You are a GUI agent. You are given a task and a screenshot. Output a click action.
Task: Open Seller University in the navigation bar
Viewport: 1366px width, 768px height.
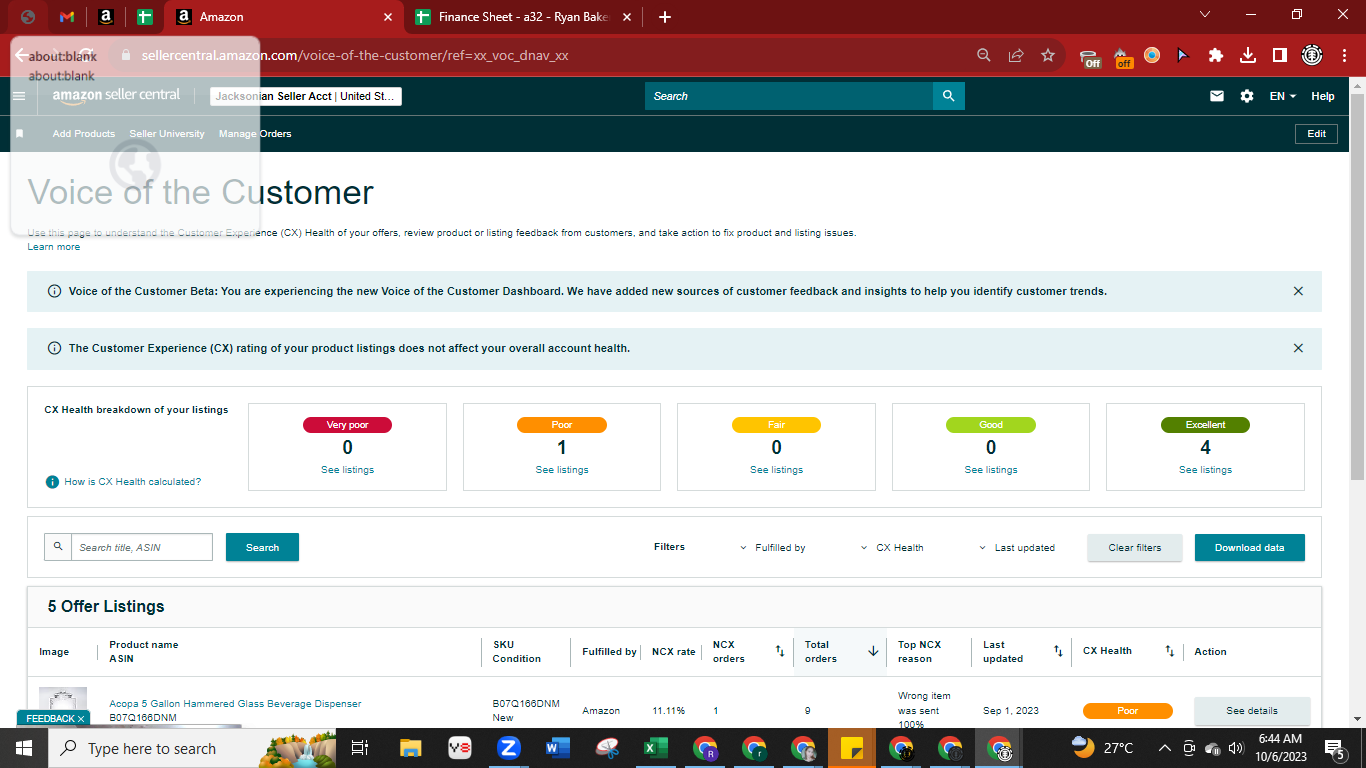pyautogui.click(x=167, y=134)
